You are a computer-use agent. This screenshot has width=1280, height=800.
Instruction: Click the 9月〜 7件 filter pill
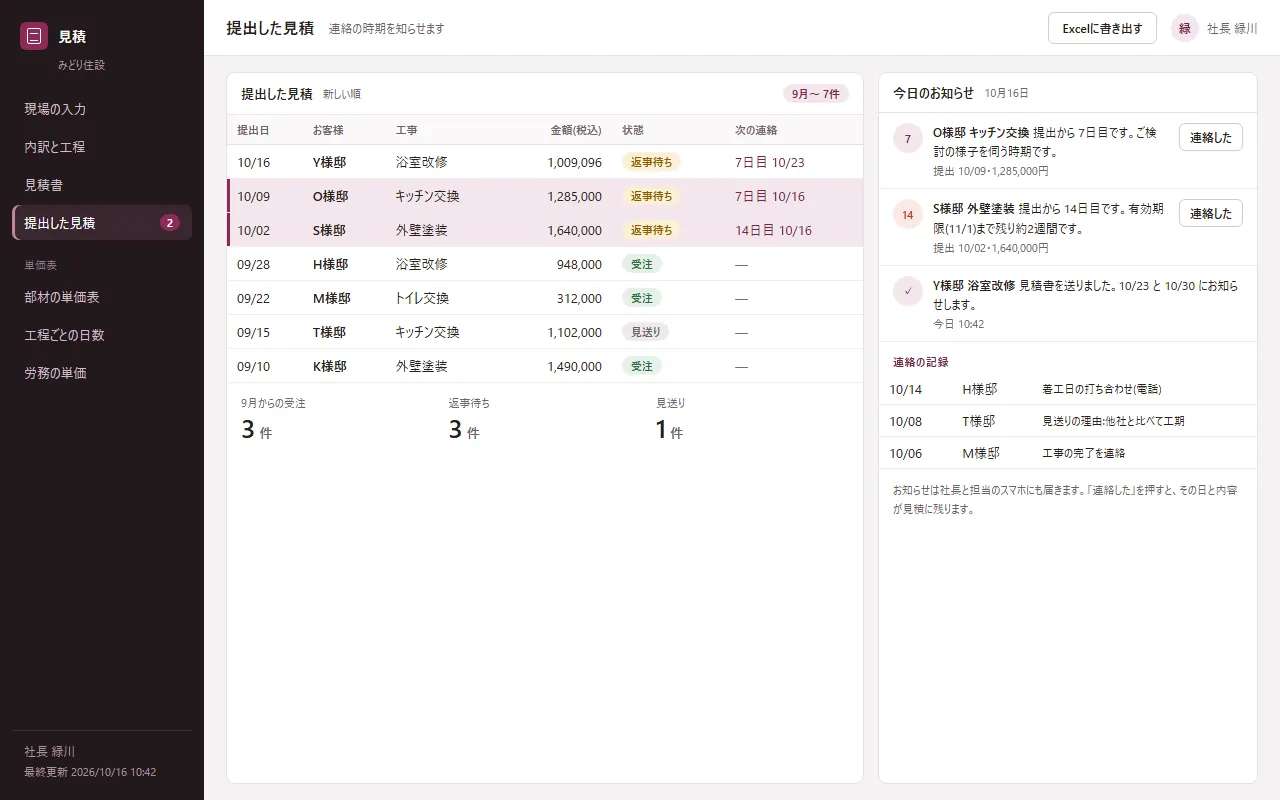[815, 94]
